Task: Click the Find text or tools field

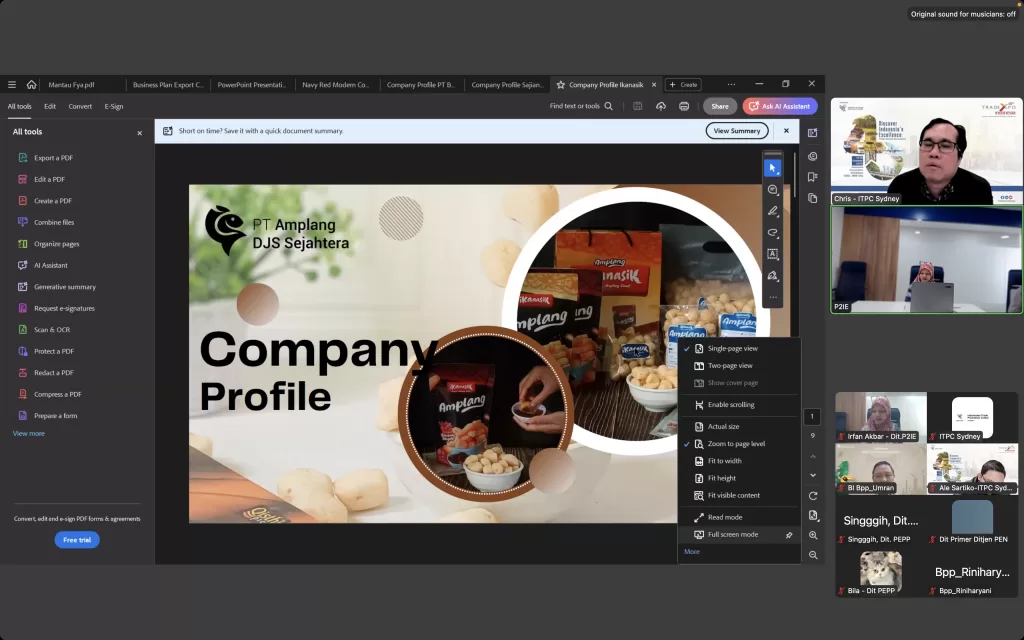Action: coord(580,106)
